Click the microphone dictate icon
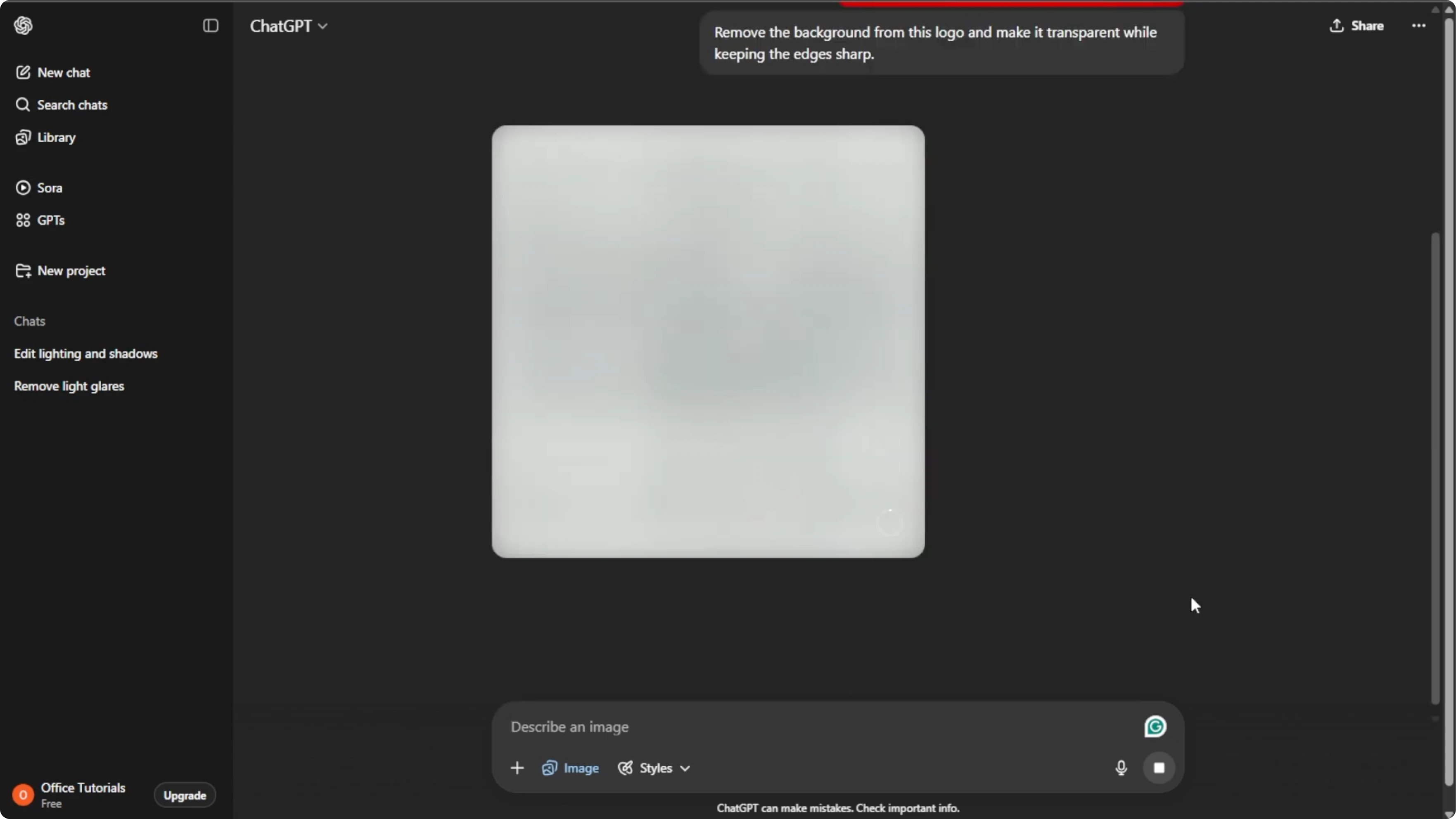This screenshot has width=1456, height=819. [x=1122, y=767]
